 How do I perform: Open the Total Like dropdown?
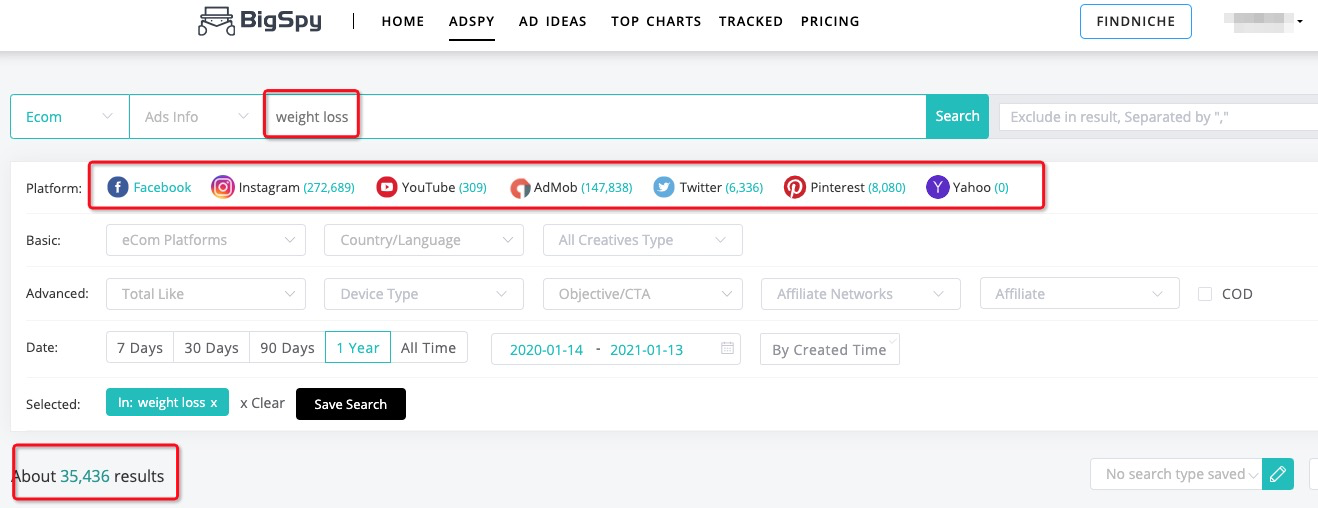(x=206, y=294)
